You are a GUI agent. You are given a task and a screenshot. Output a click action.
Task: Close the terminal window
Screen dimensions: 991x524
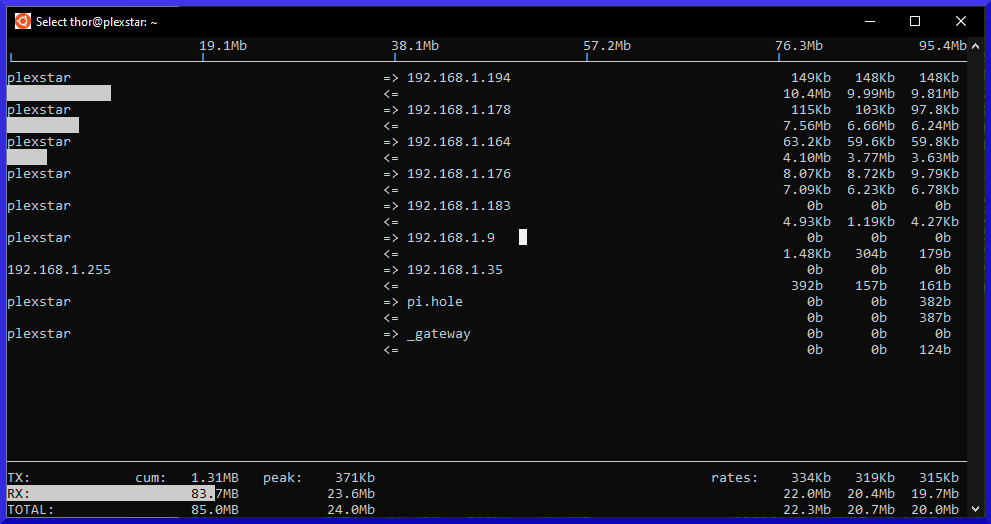tap(960, 21)
